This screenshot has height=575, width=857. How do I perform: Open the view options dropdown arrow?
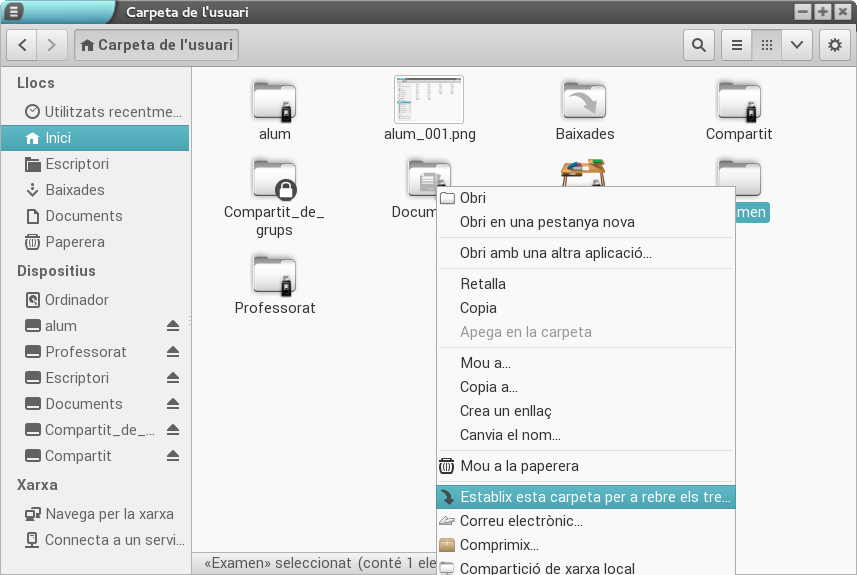point(796,45)
